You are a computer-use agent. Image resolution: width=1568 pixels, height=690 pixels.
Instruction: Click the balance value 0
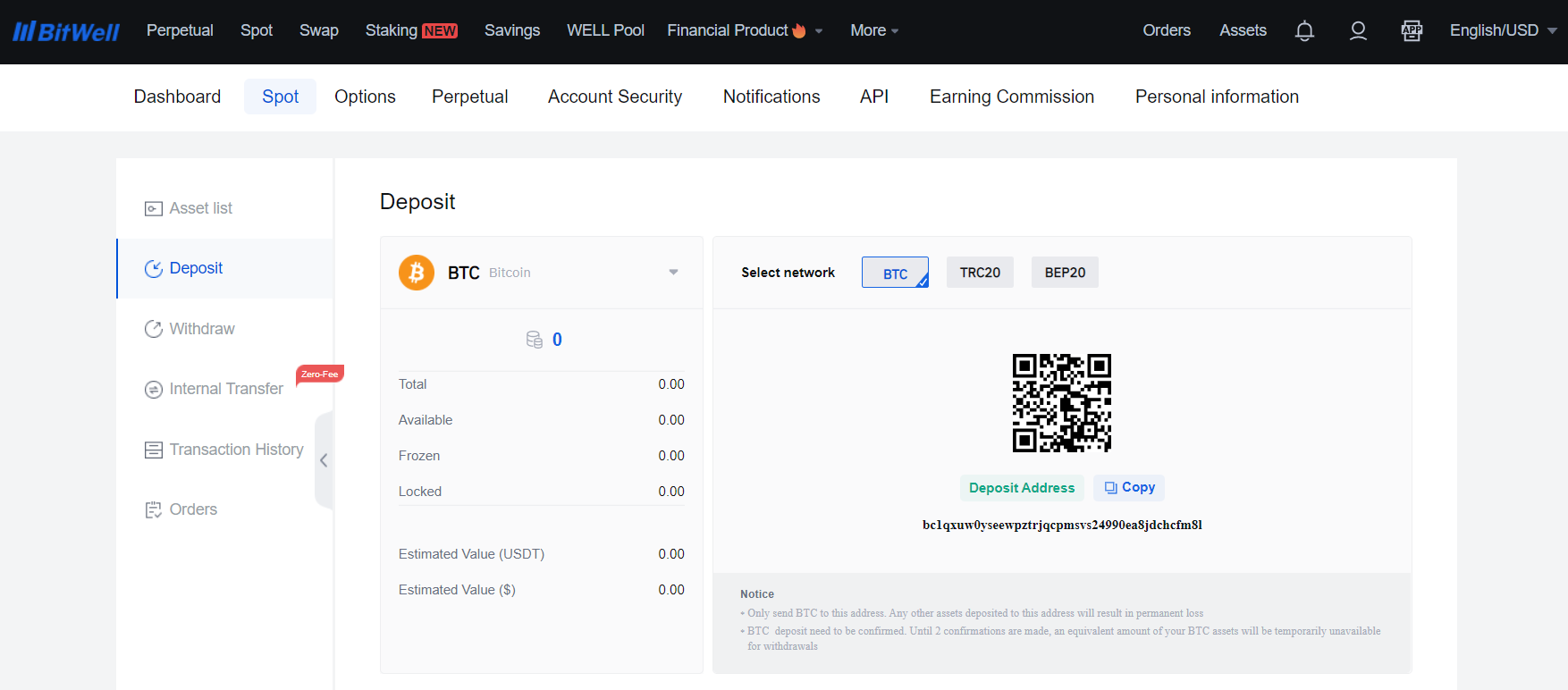coord(557,340)
